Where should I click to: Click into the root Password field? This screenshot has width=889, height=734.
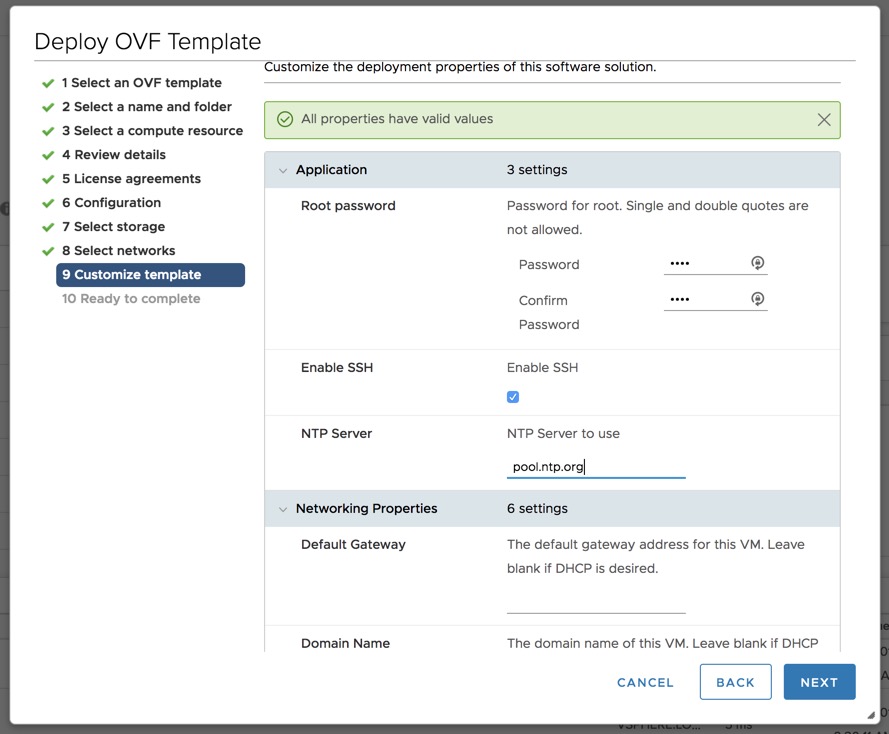[x=704, y=264]
